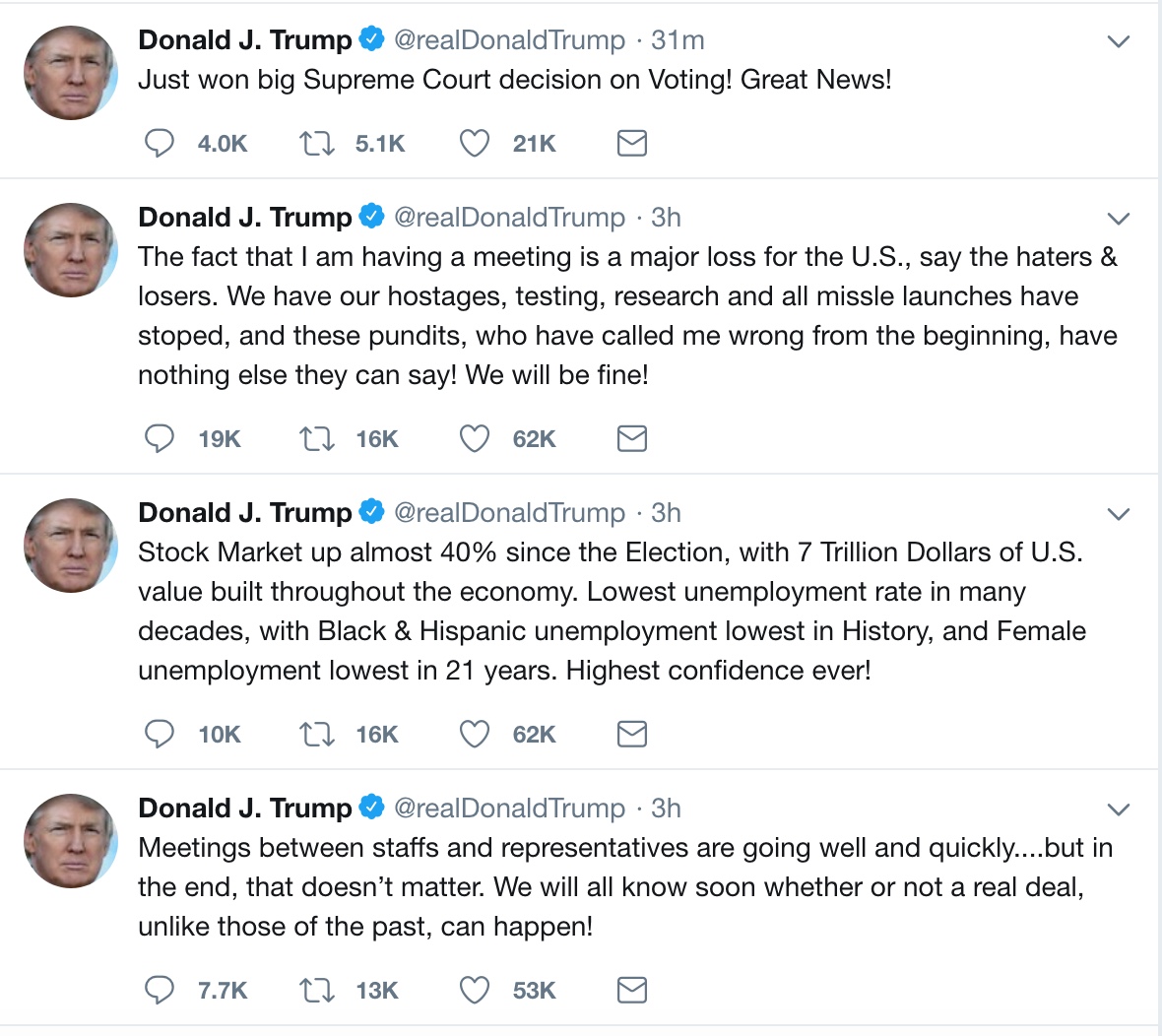
Task: Open @realDonaldTrump handle on the first tweet
Action: 509,40
